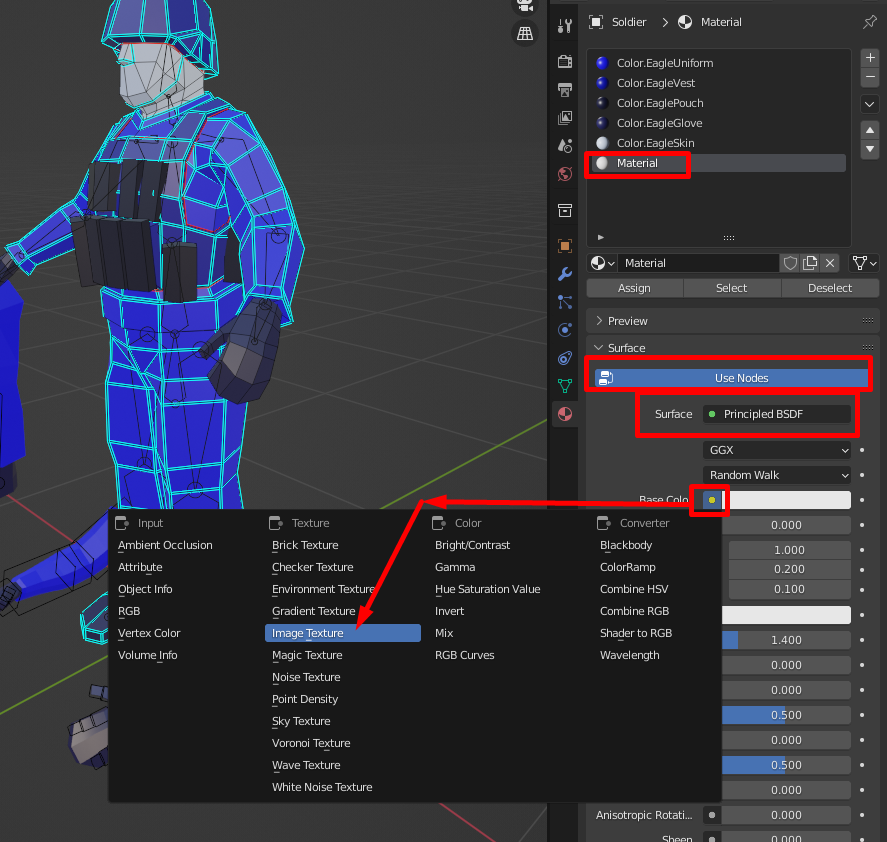
Task: Add a new material slot
Action: coord(870,58)
